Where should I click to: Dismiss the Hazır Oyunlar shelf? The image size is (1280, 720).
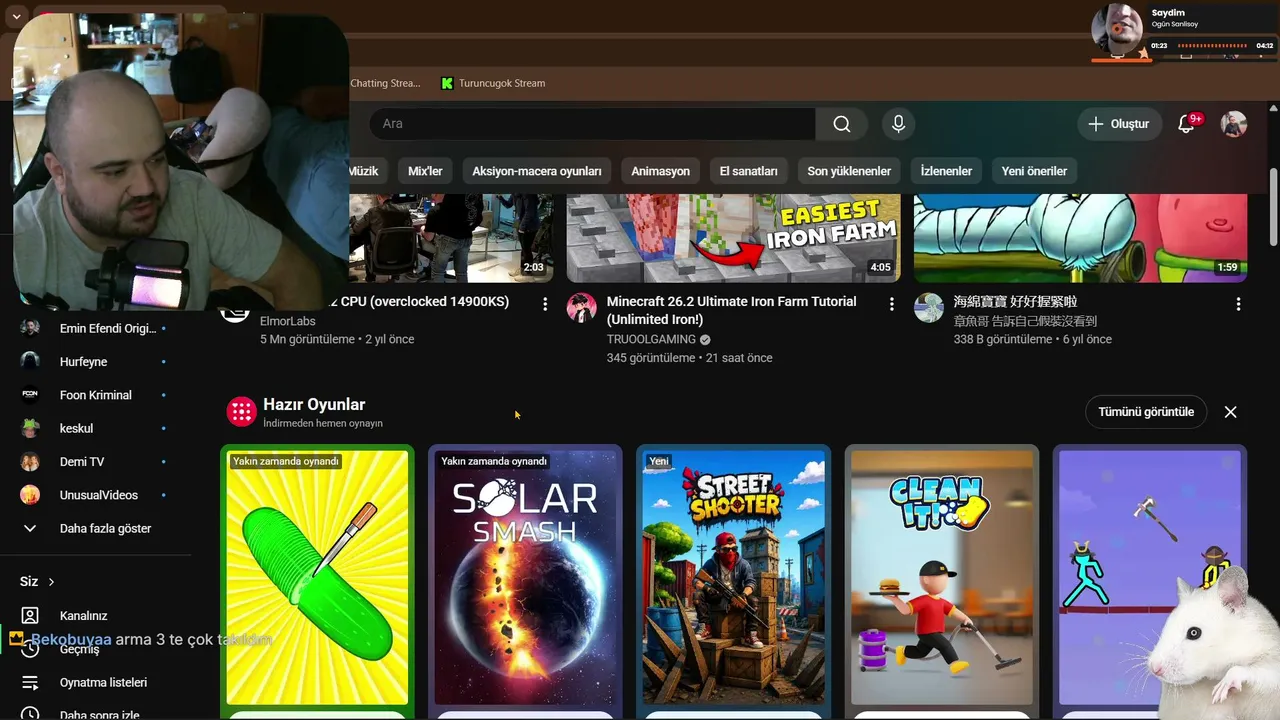pos(1231,412)
